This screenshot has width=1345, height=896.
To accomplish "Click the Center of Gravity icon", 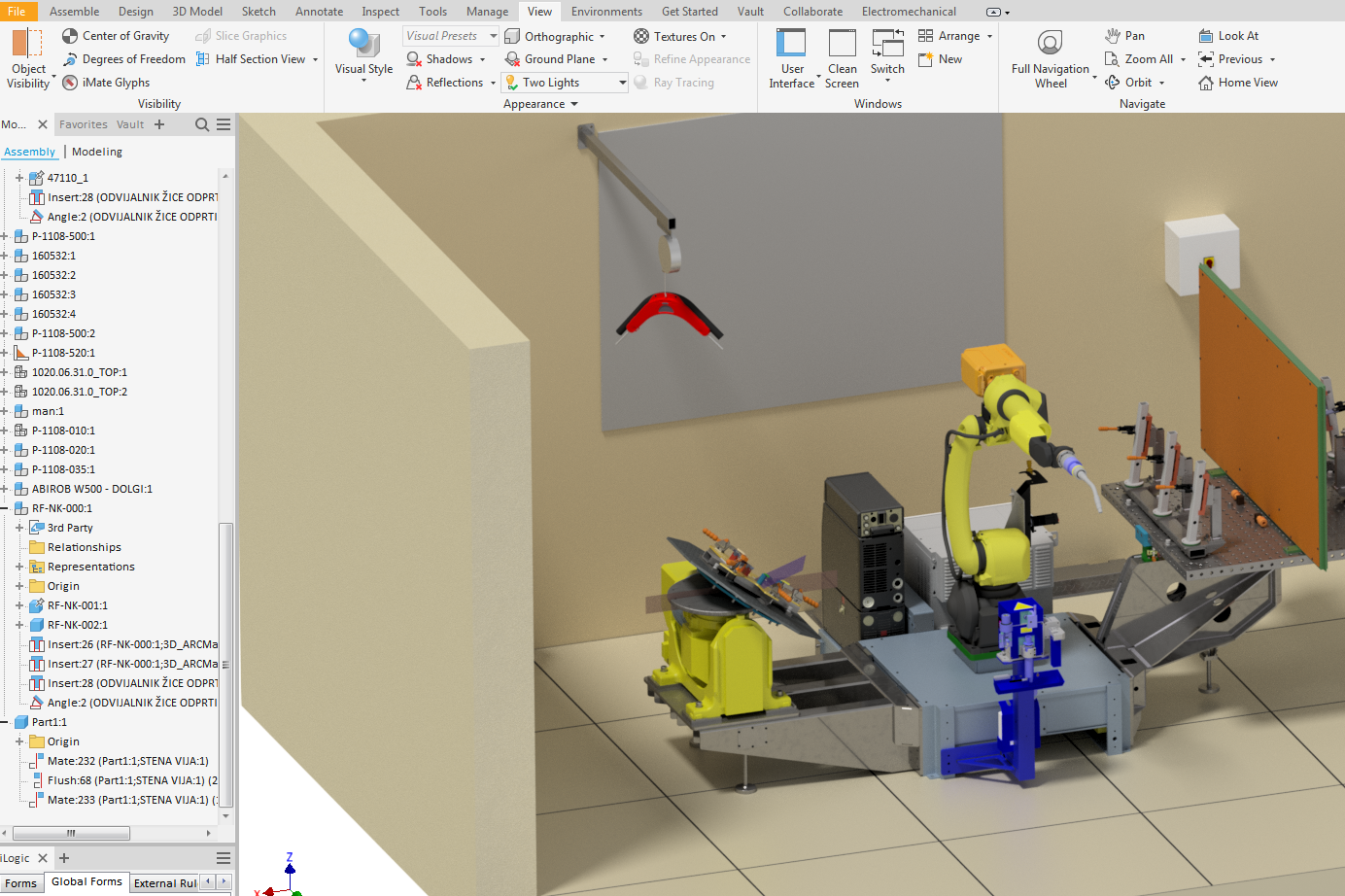I will point(70,36).
